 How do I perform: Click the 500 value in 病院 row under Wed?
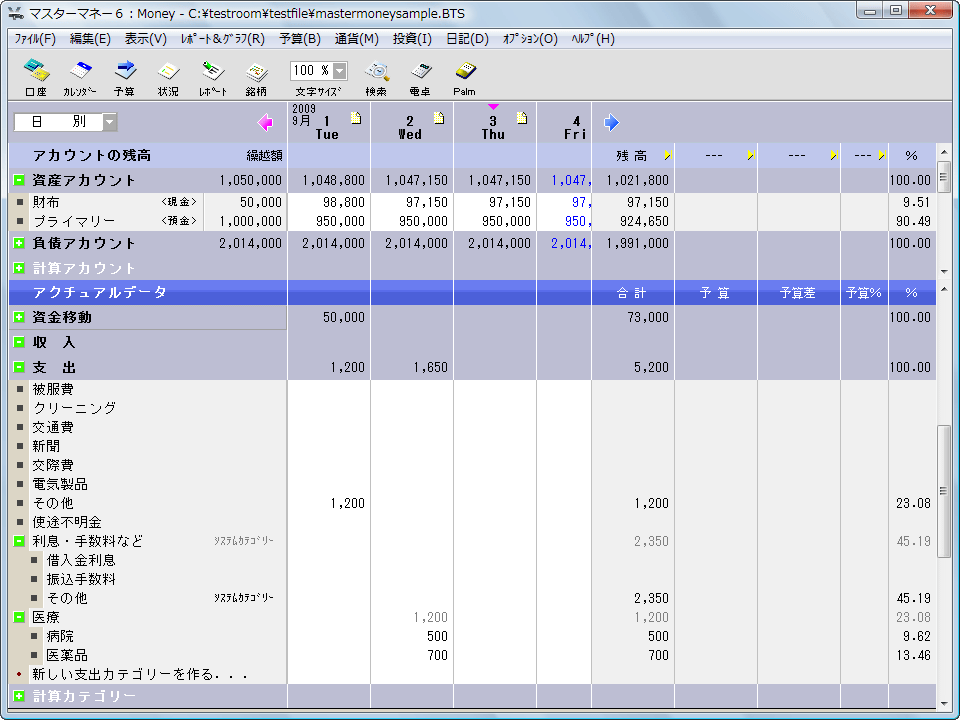click(437, 636)
